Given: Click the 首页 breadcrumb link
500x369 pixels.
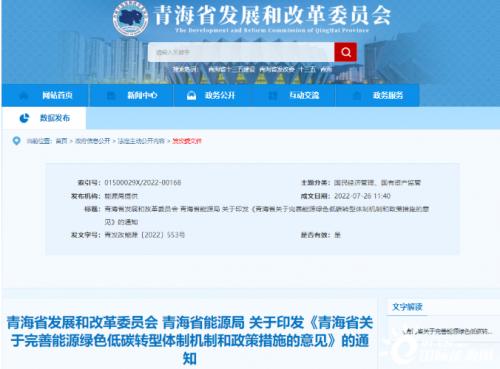Looking at the screenshot, I should pos(61,141).
